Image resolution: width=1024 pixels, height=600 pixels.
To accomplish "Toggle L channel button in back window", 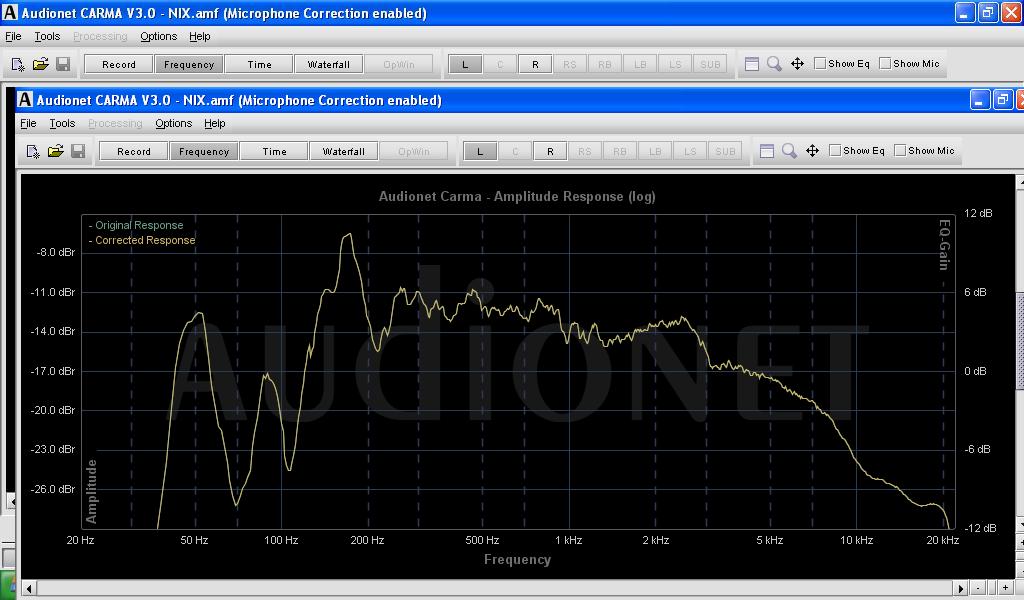I will (465, 64).
